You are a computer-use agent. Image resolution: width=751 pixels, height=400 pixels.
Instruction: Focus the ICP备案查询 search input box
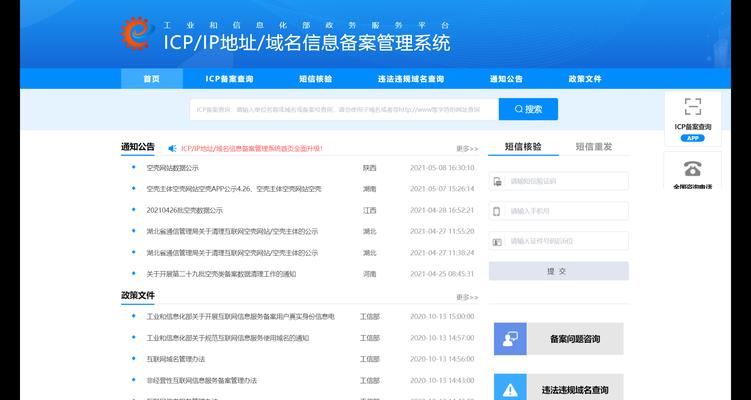coord(344,109)
